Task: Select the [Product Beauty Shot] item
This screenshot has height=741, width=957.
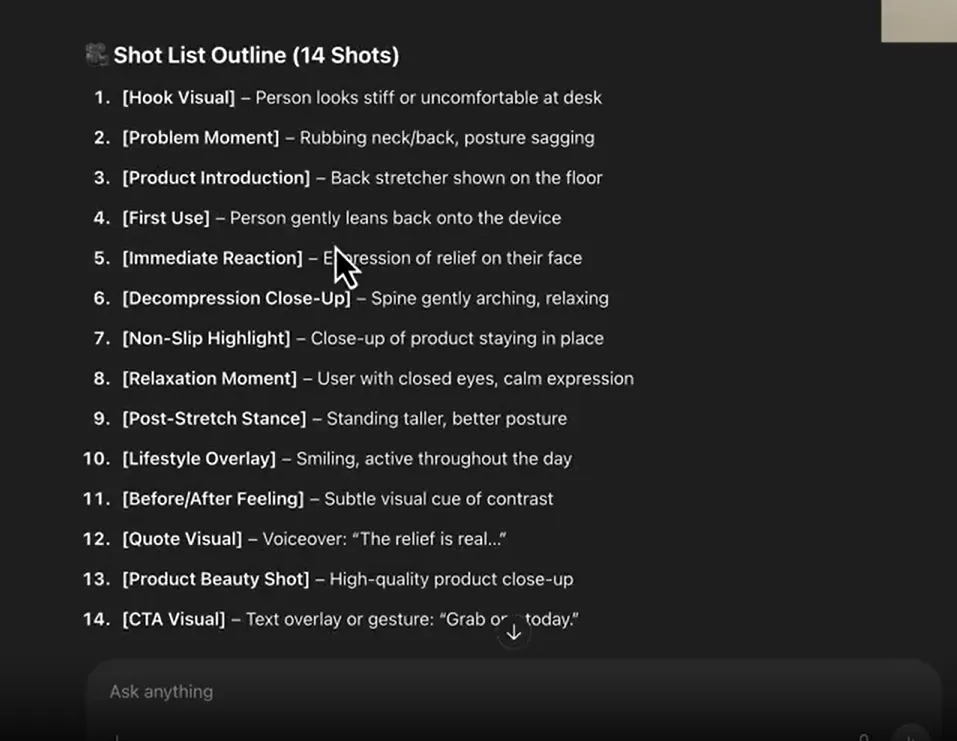Action: click(328, 579)
